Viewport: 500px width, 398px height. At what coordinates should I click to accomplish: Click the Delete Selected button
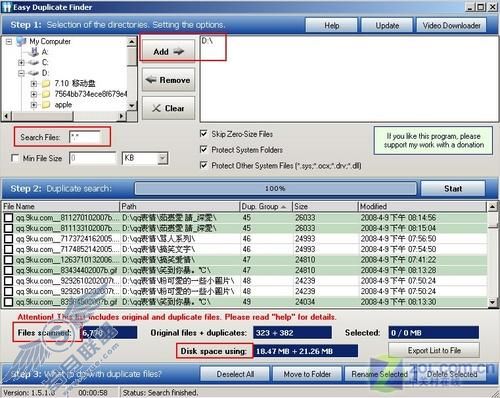pyautogui.click(x=452, y=374)
